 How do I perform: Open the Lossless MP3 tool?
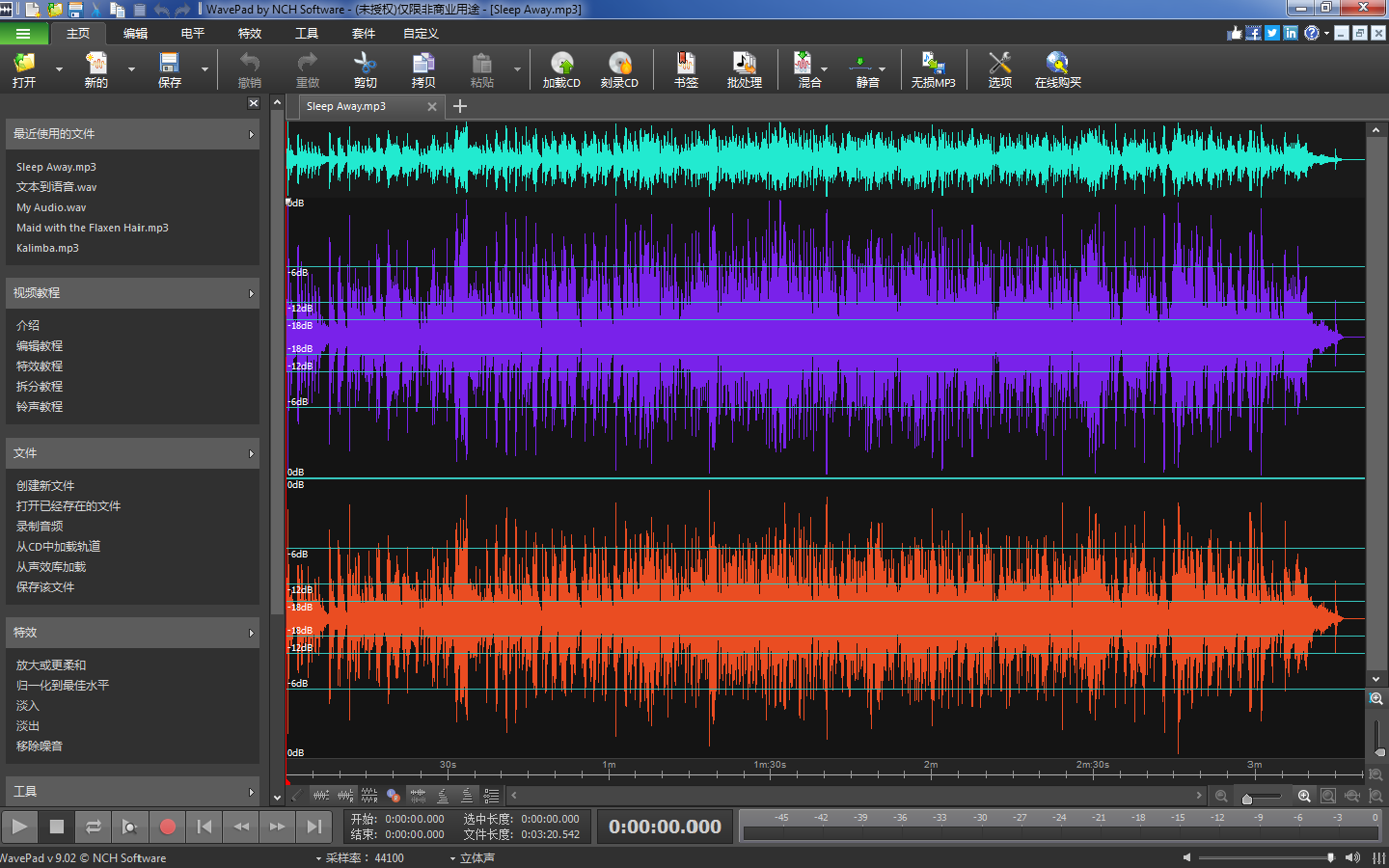pos(933,69)
